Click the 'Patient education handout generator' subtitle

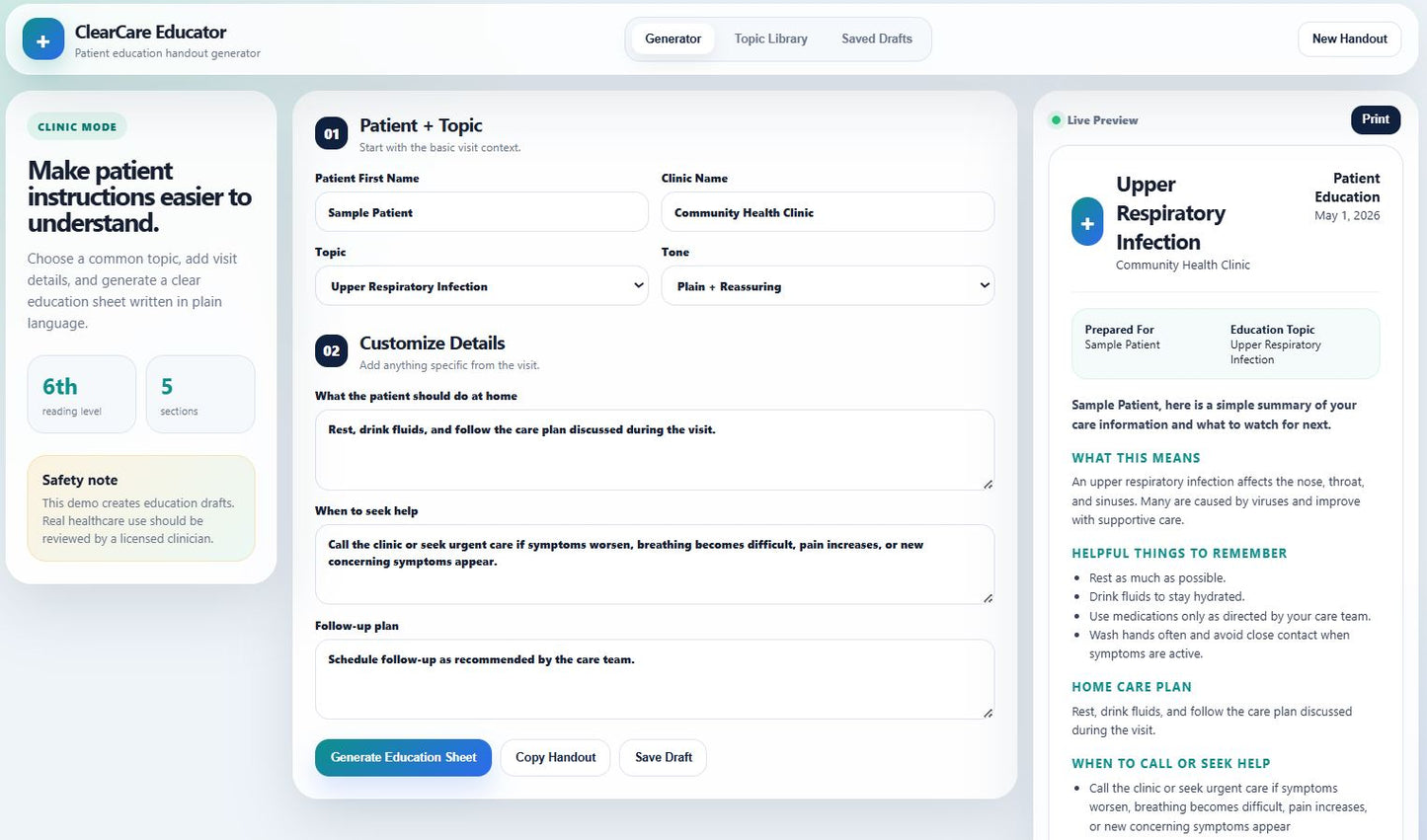point(167,53)
